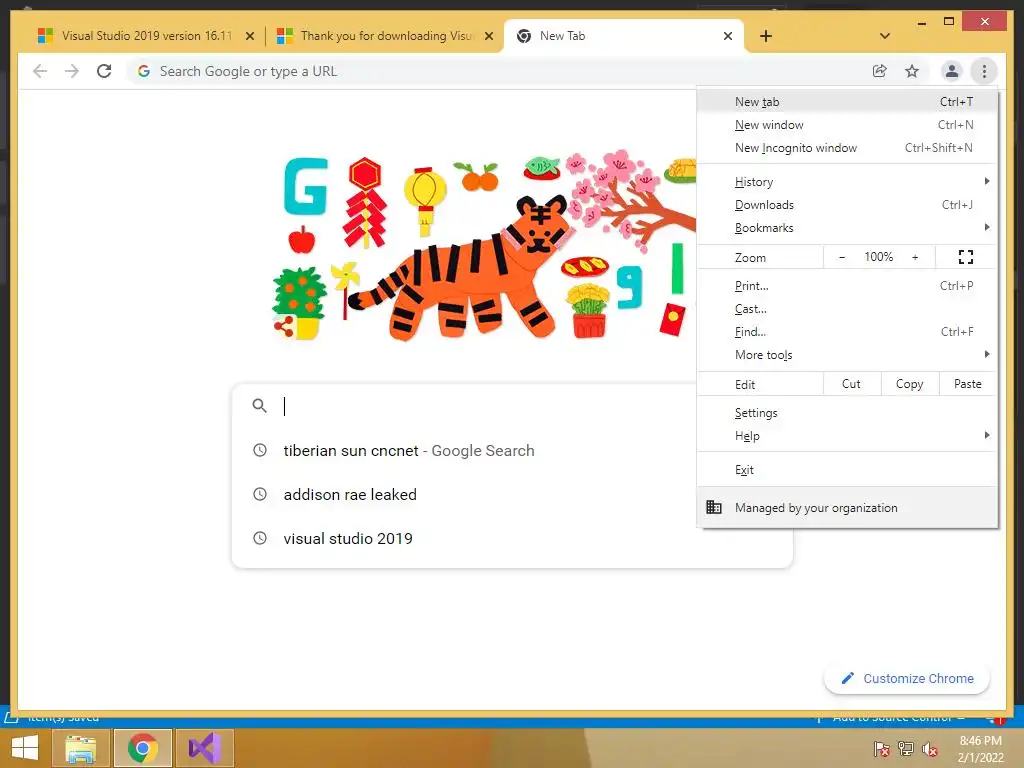Viewport: 1024px width, 768px height.
Task: Open the tab search chevron
Action: (885, 36)
